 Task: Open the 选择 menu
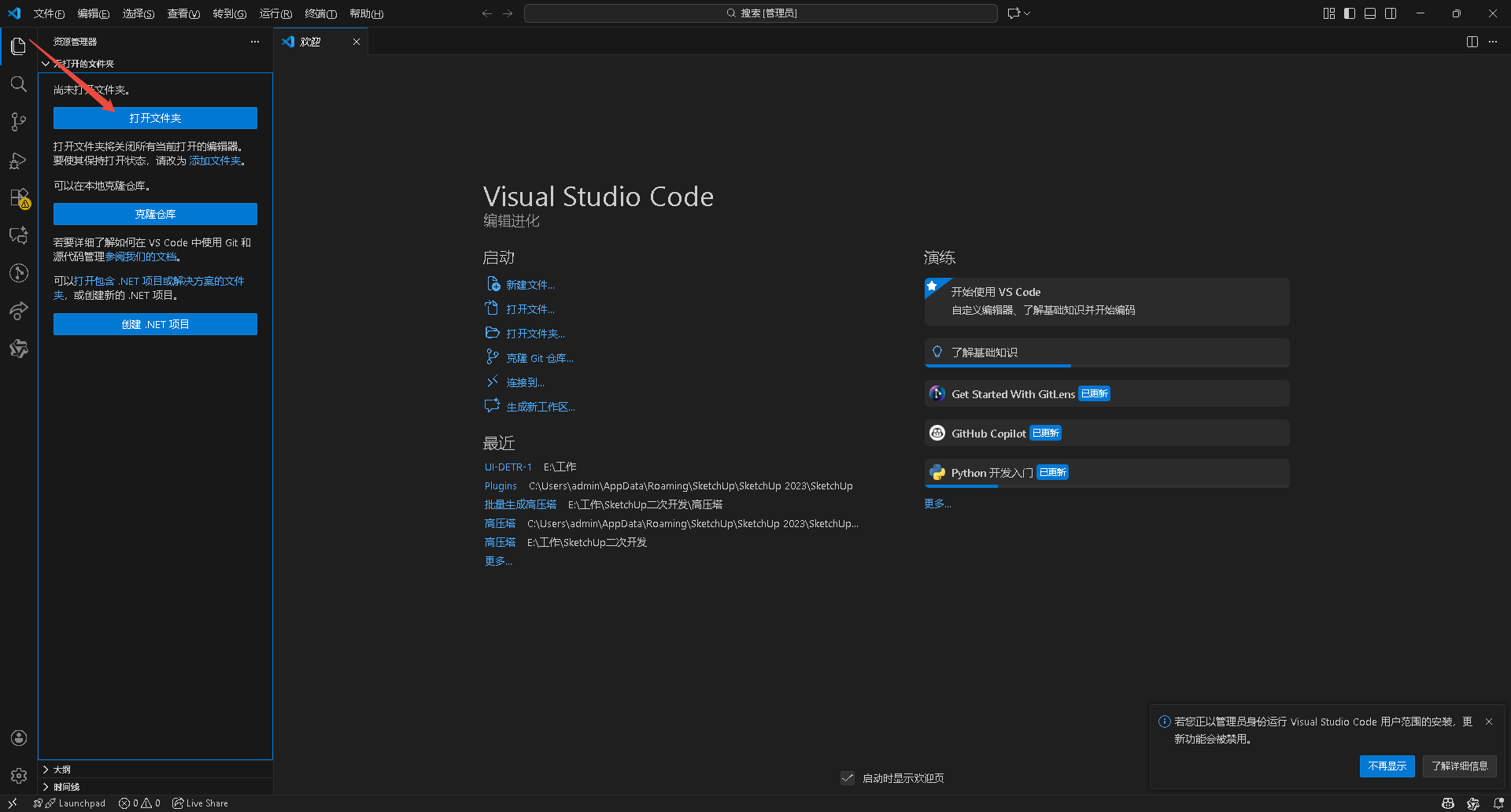pyautogui.click(x=139, y=13)
